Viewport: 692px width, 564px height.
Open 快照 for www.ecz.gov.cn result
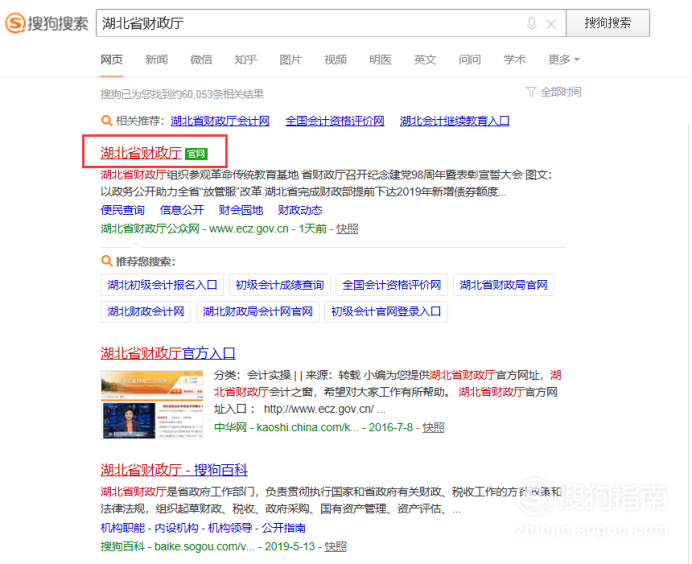[x=347, y=229]
